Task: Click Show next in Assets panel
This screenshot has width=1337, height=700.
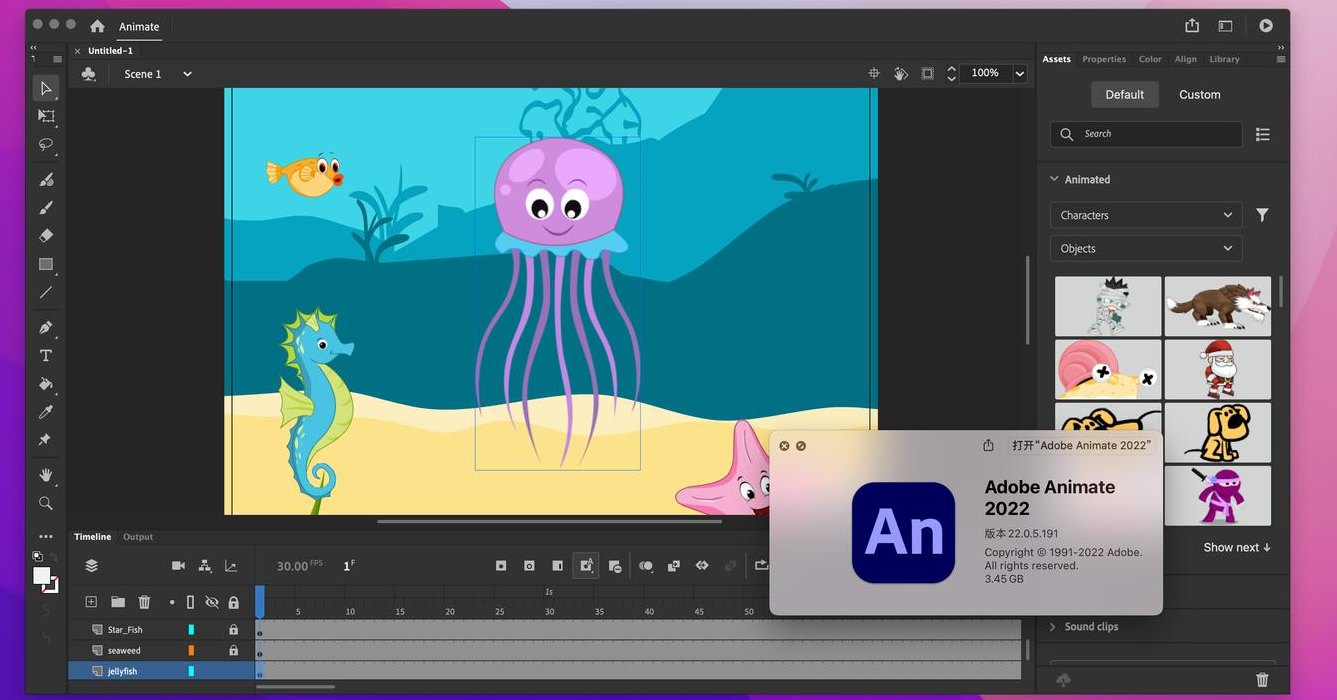Action: (1237, 547)
